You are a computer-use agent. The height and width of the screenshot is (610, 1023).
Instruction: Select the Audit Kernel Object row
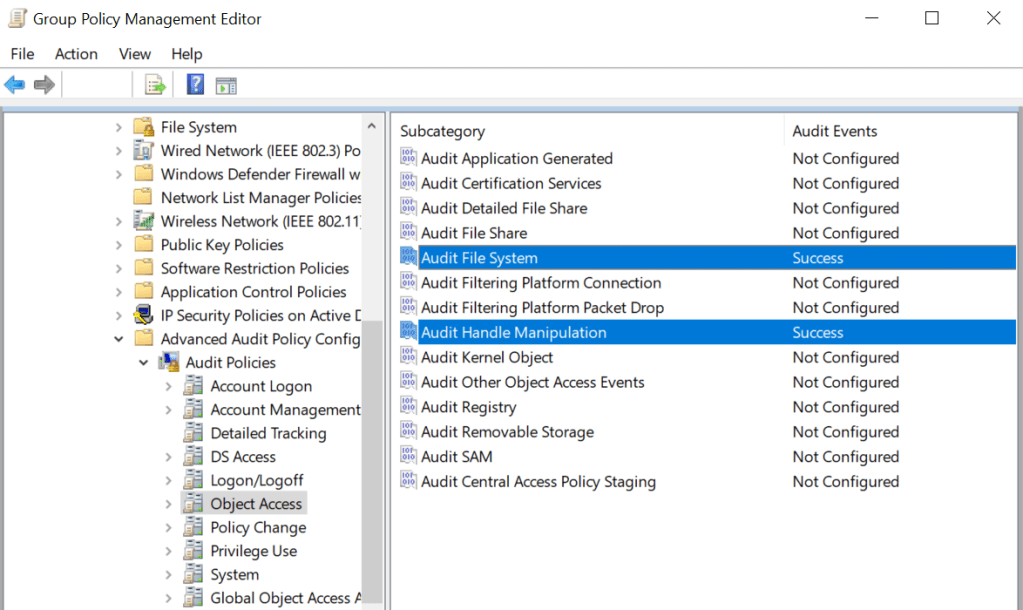pyautogui.click(x=486, y=357)
